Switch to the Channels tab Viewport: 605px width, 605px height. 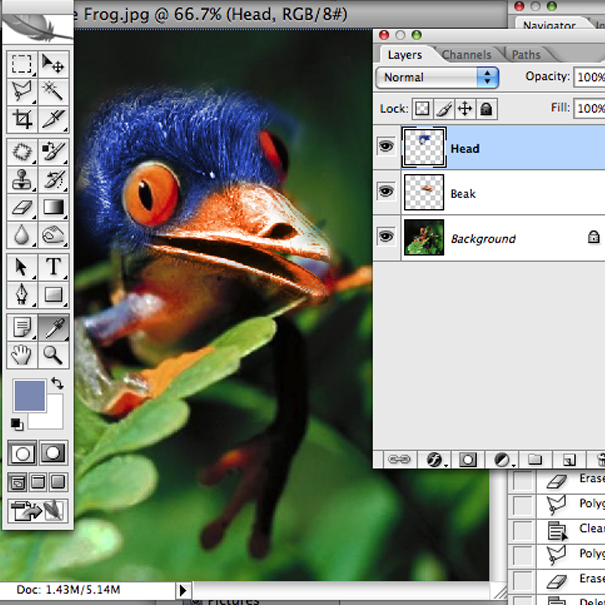(x=466, y=55)
